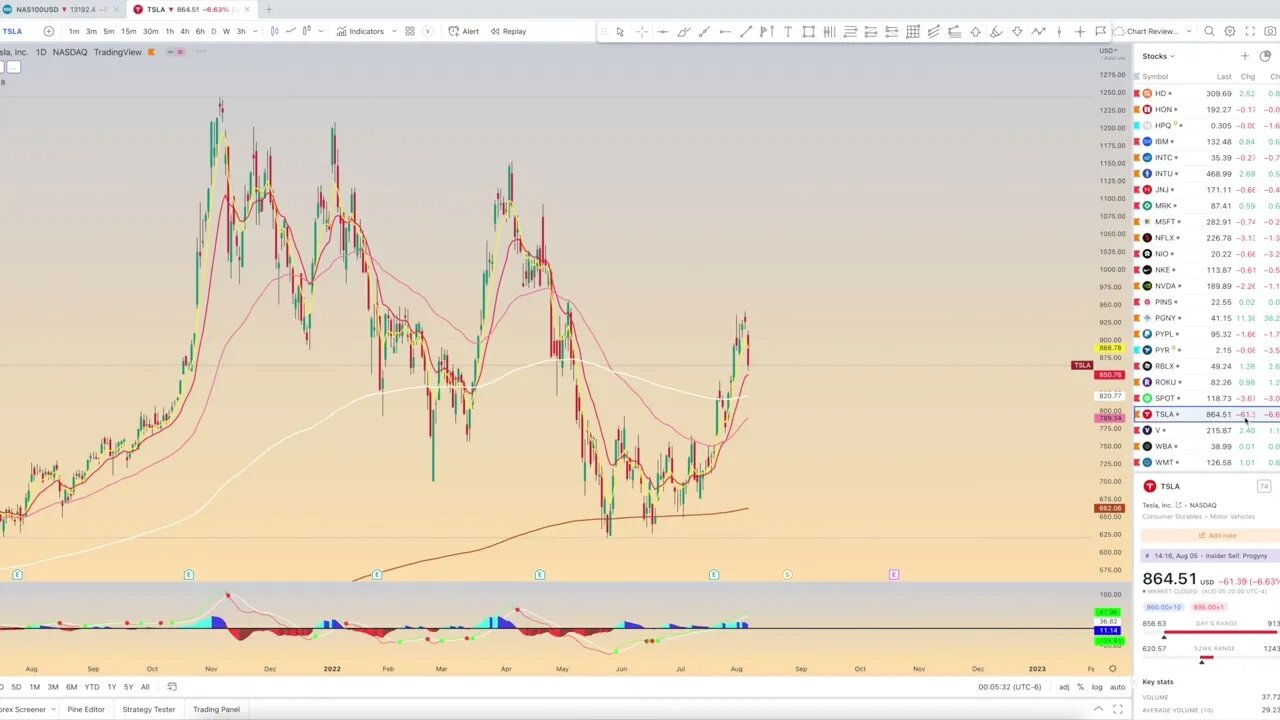Take a chart snapshot with camera icon
Screen dimensions: 1280x720
point(1271,31)
